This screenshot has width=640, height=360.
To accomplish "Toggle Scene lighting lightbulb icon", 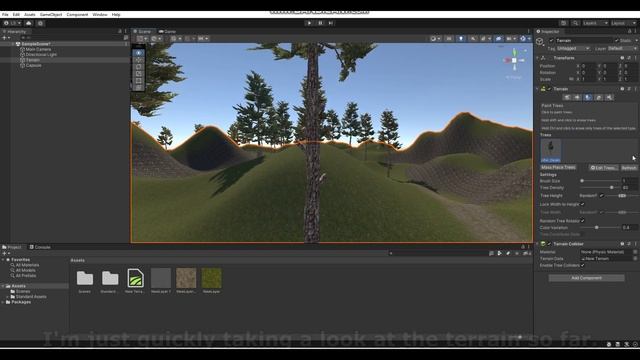I will click(x=461, y=38).
